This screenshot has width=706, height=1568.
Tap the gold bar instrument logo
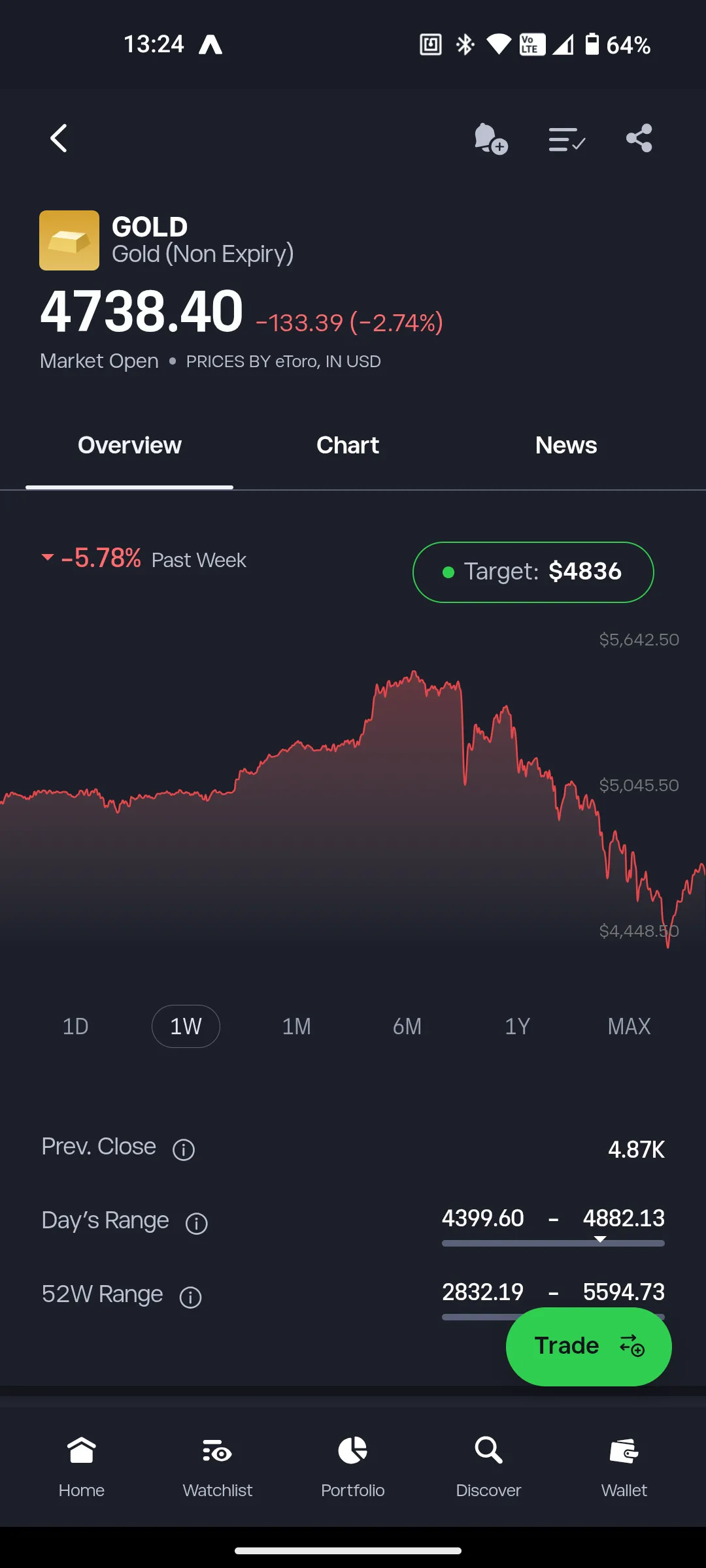tap(69, 240)
